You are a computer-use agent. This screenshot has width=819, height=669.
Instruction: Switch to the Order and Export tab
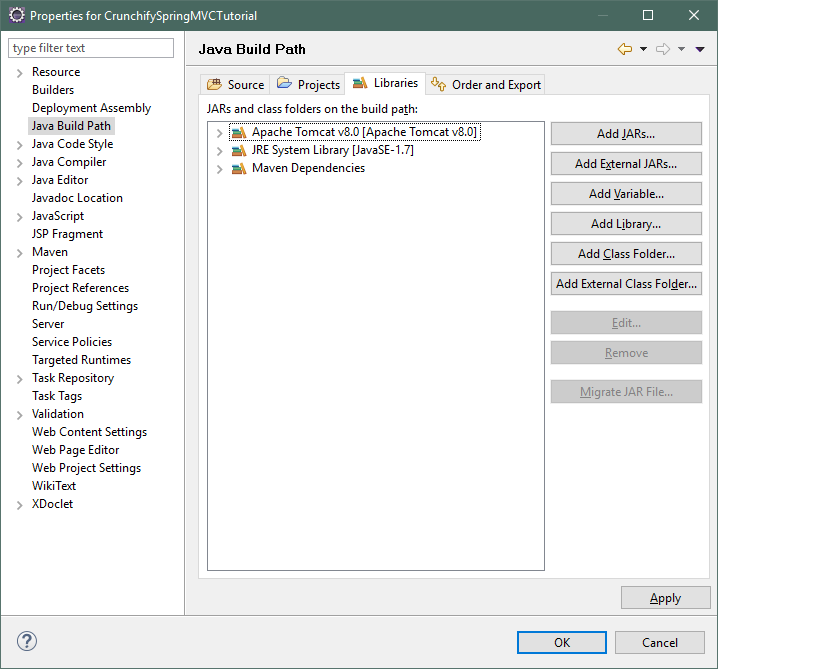[486, 85]
